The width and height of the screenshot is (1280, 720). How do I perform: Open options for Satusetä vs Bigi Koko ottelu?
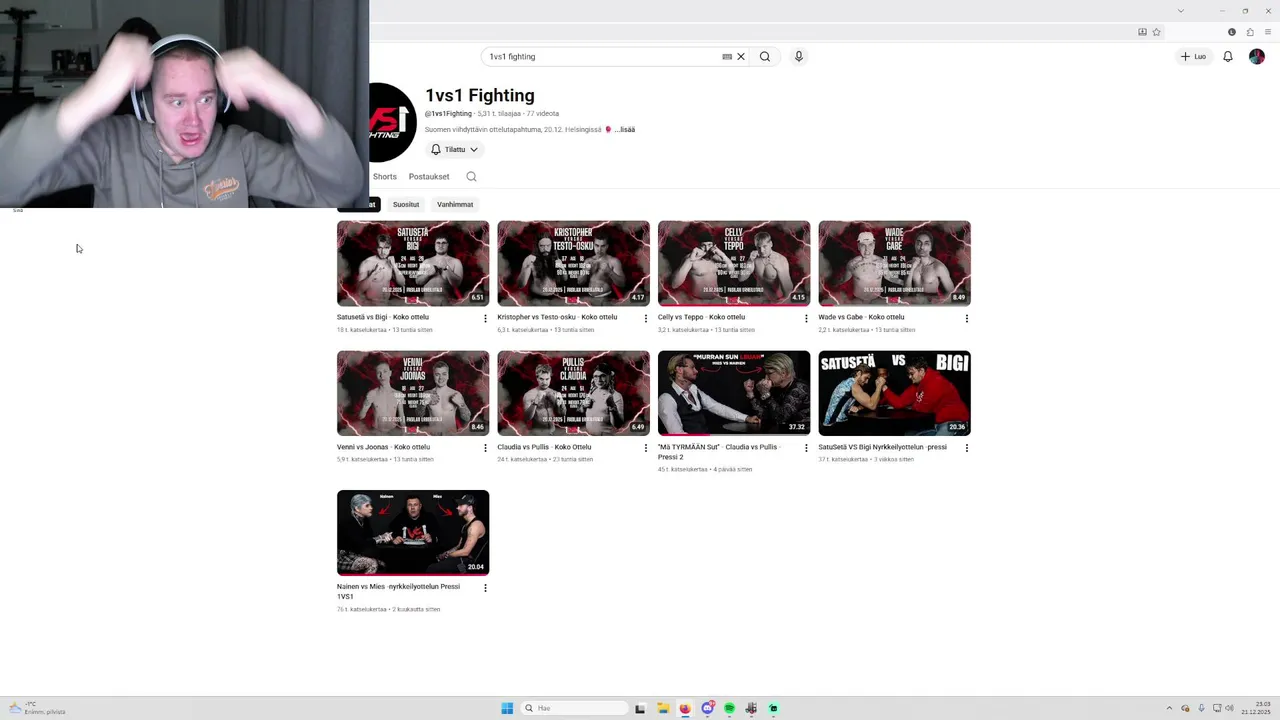[485, 319]
